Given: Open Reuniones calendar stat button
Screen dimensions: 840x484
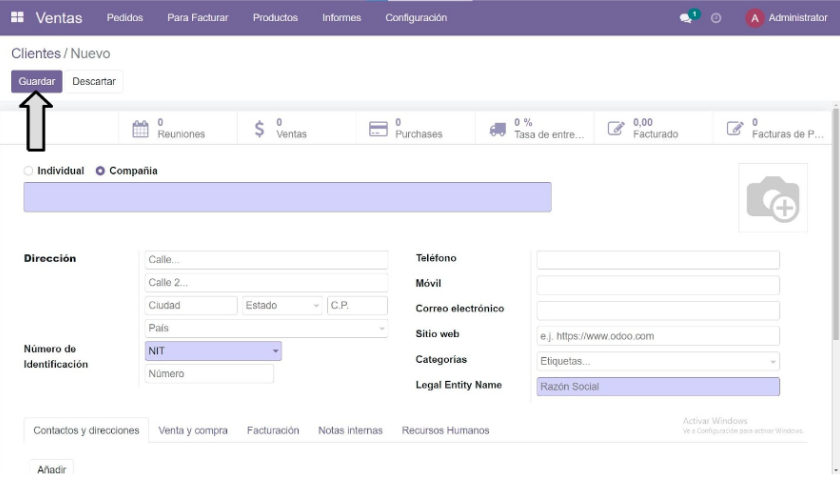Looking at the screenshot, I should (x=178, y=129).
